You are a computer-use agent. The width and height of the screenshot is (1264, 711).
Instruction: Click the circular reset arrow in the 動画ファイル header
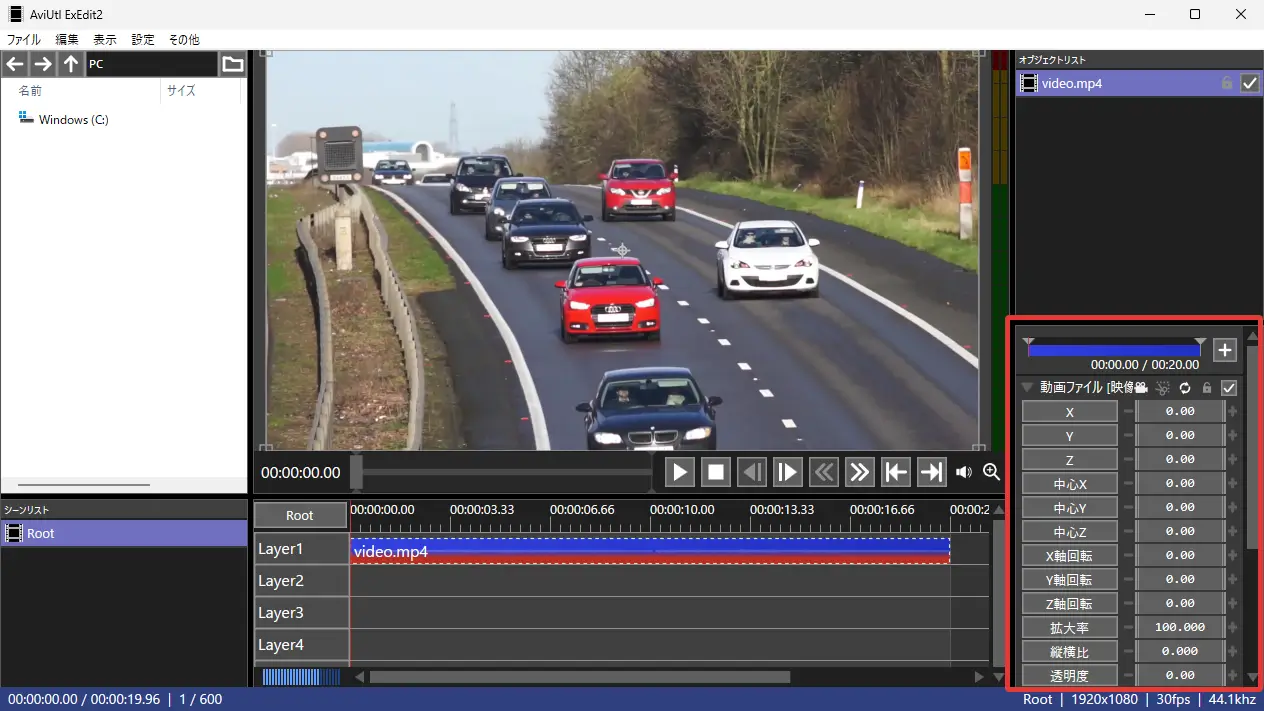point(1186,388)
